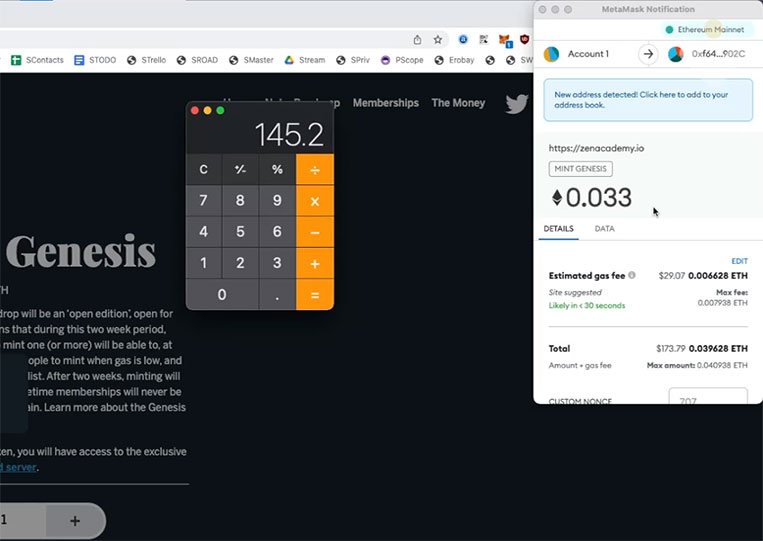Open the SMaster bookmark
The image size is (763, 541).
coord(251,60)
